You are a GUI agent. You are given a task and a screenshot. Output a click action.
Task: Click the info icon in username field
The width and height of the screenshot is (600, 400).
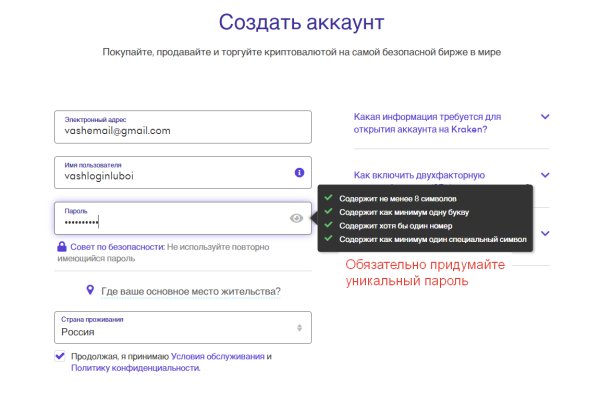pyautogui.click(x=298, y=173)
